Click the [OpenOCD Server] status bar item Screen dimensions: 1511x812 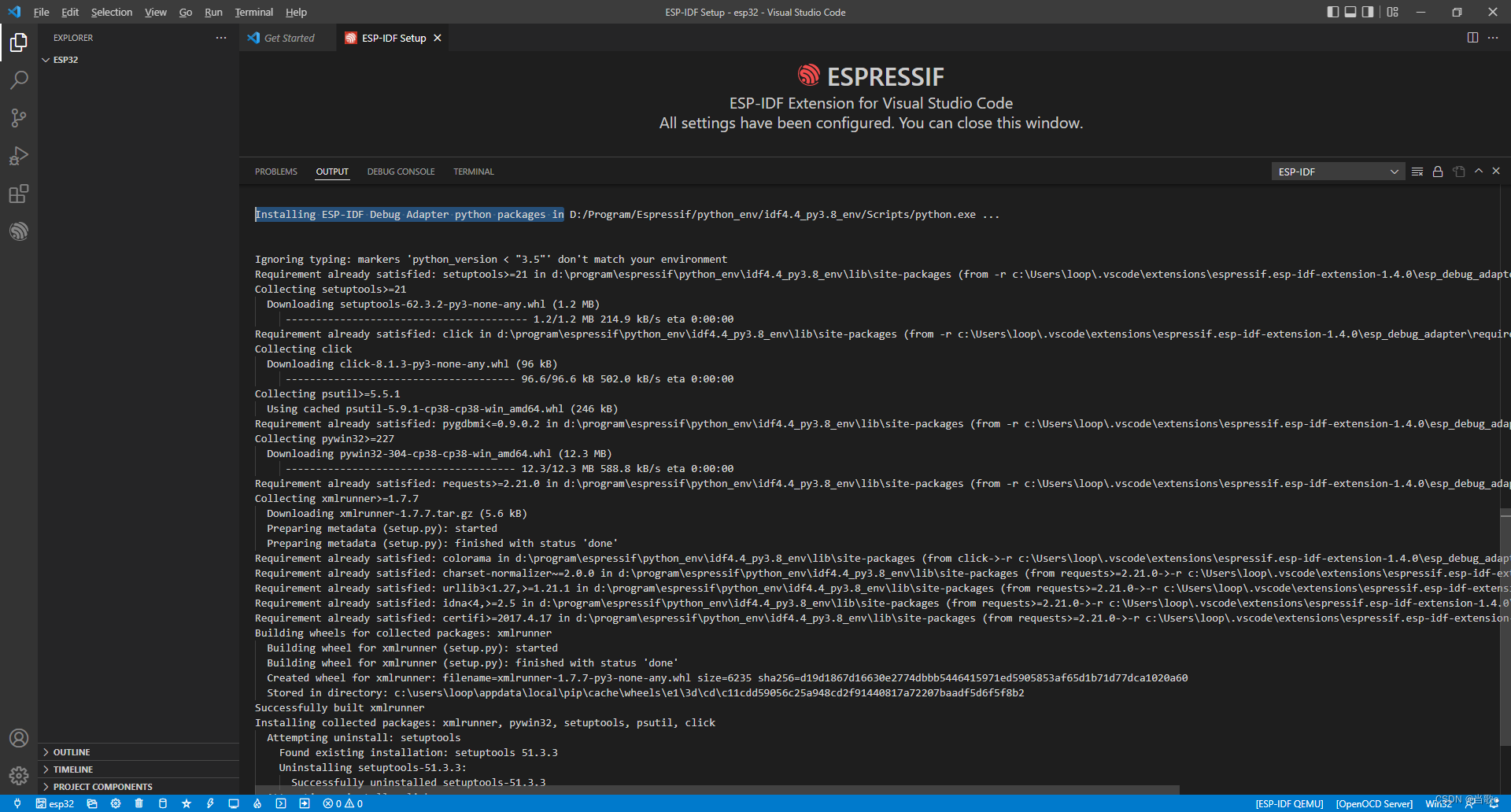click(1374, 803)
